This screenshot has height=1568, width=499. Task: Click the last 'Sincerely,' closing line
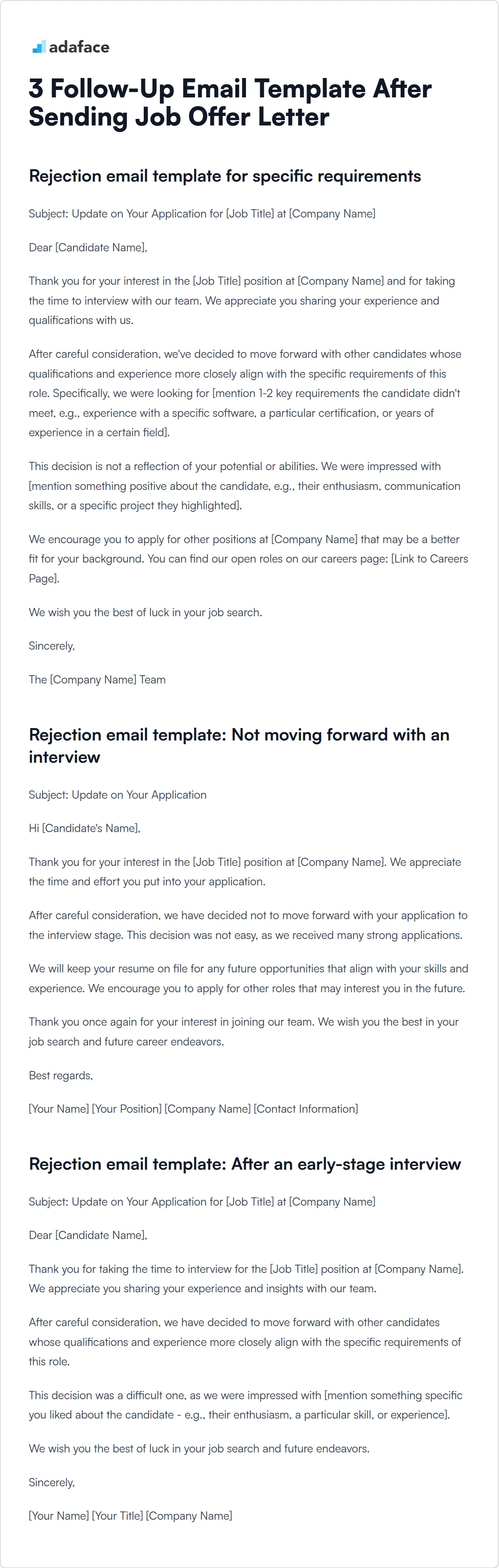[x=52, y=1482]
